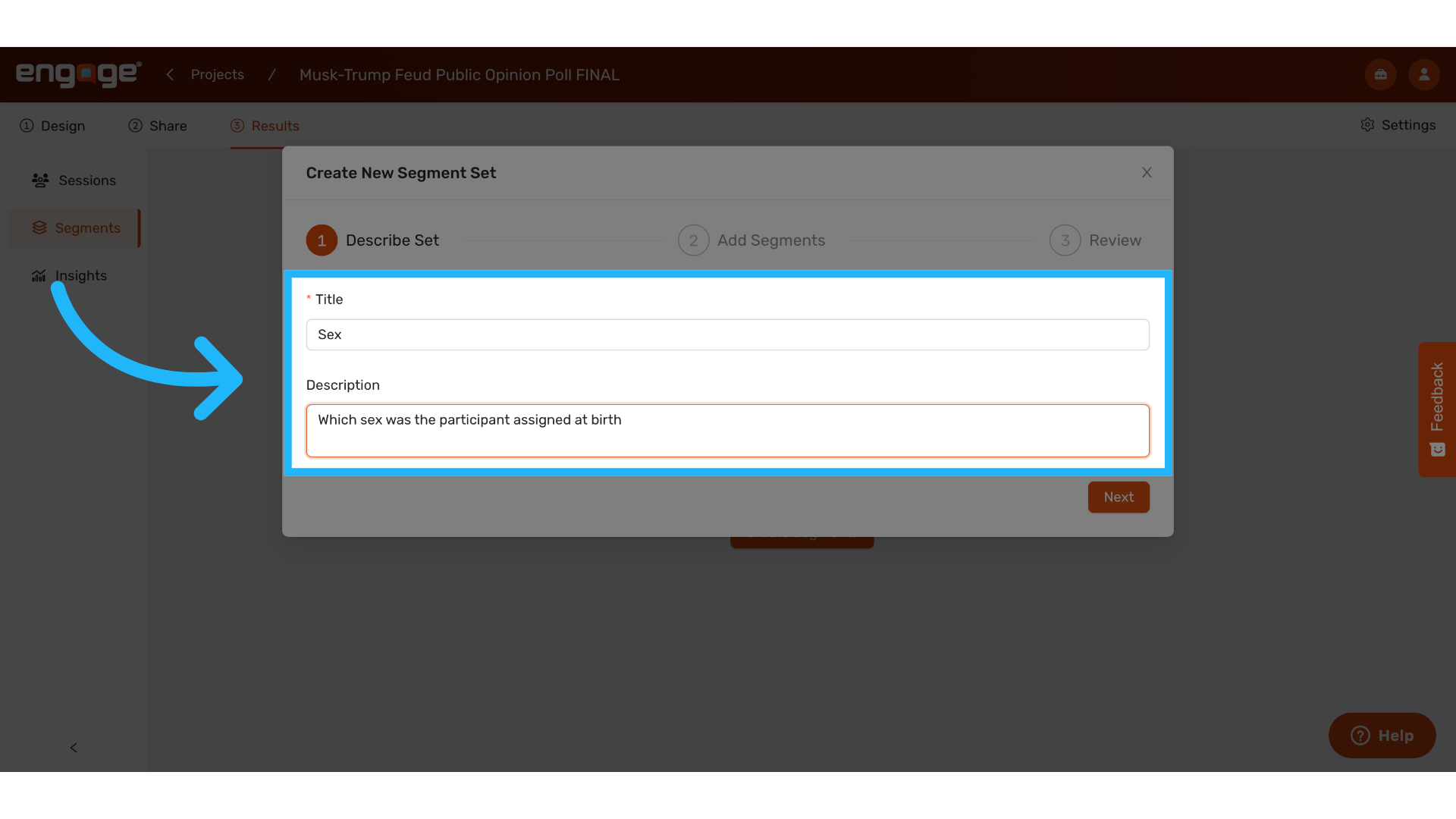Screen dimensions: 1456x819
Task: Click the project title Musk-Trump Feud Poll
Action: point(459,75)
